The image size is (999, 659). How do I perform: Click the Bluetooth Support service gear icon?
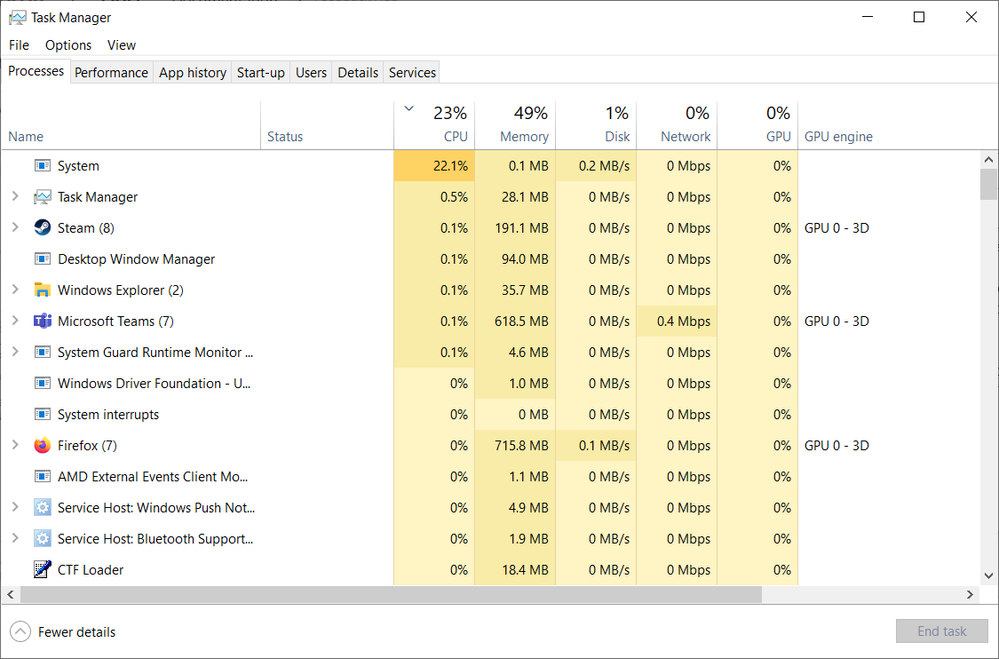42,539
